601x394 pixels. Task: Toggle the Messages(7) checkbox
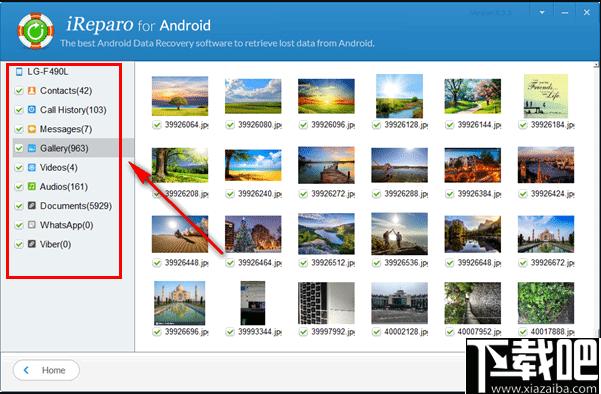[x=19, y=129]
